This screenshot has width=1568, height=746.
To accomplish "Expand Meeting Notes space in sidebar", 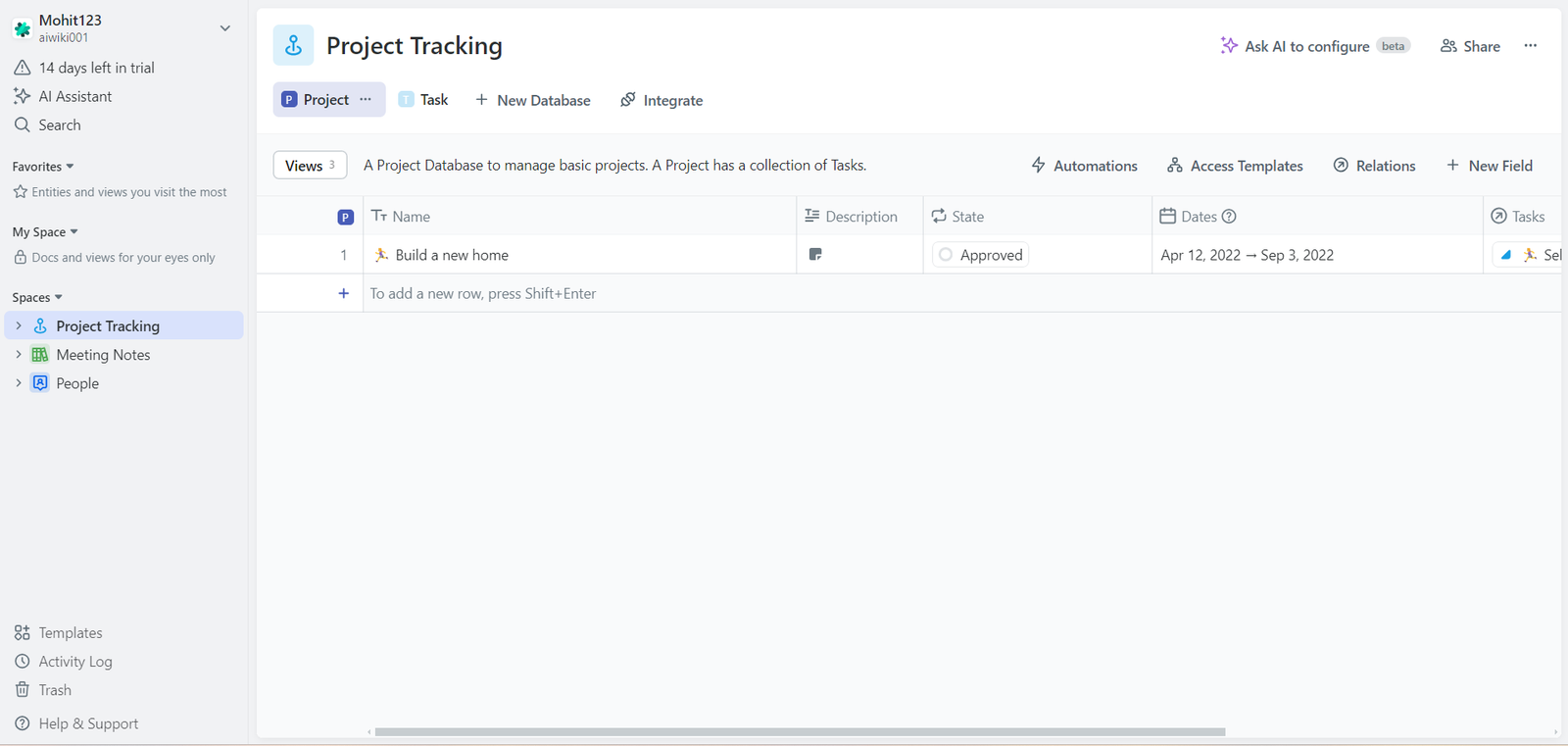I will tap(18, 355).
